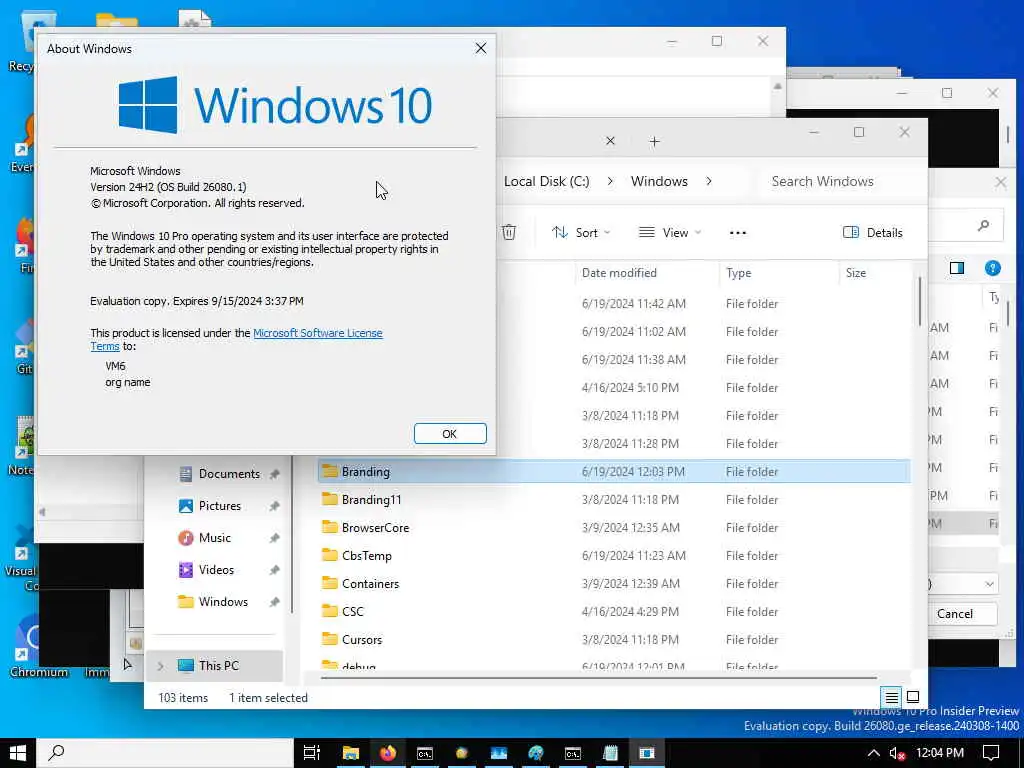Screen dimensions: 1024x768
Task: Switch to large thumbnails view button
Action: click(913, 697)
